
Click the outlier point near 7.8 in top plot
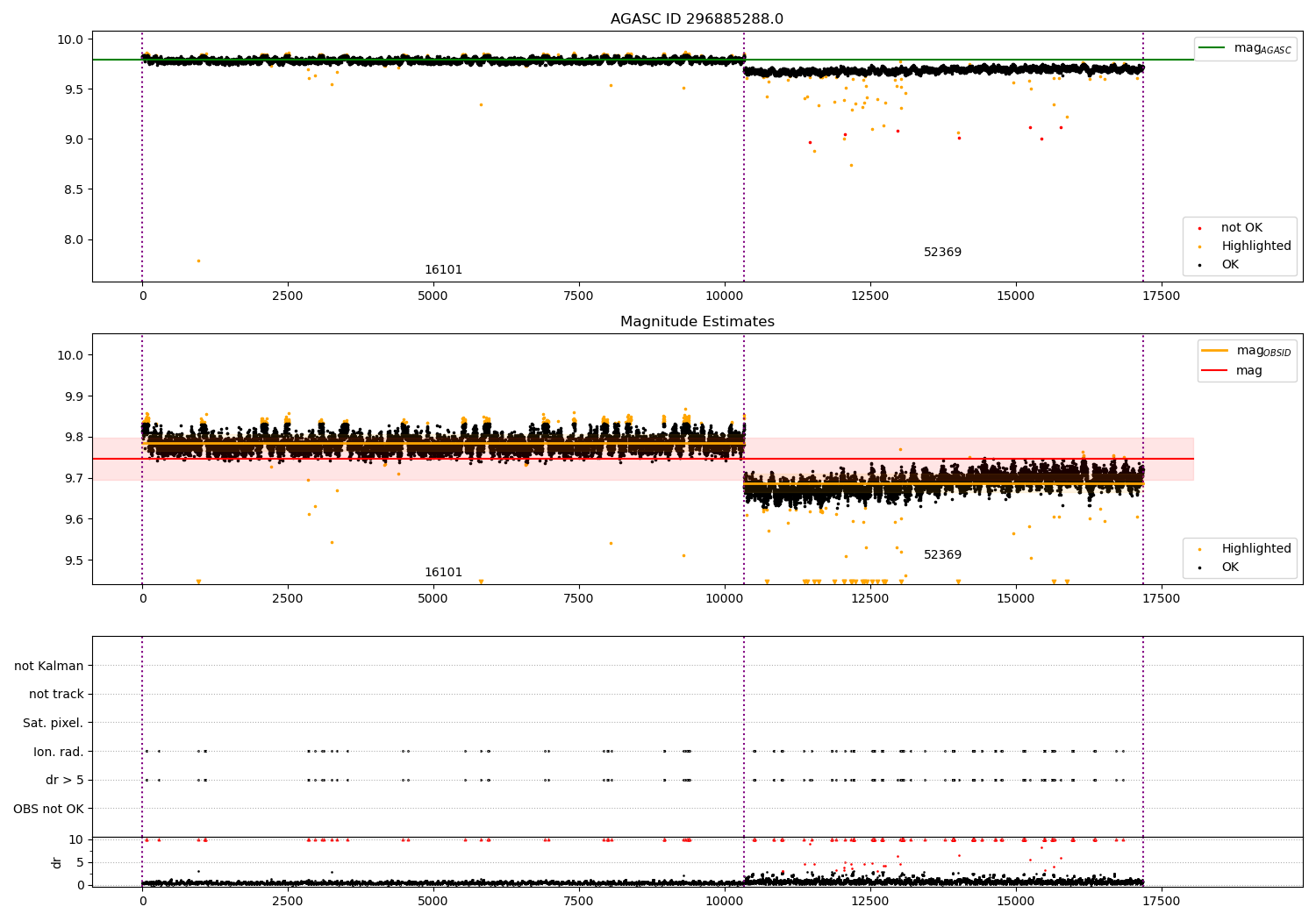click(x=198, y=261)
